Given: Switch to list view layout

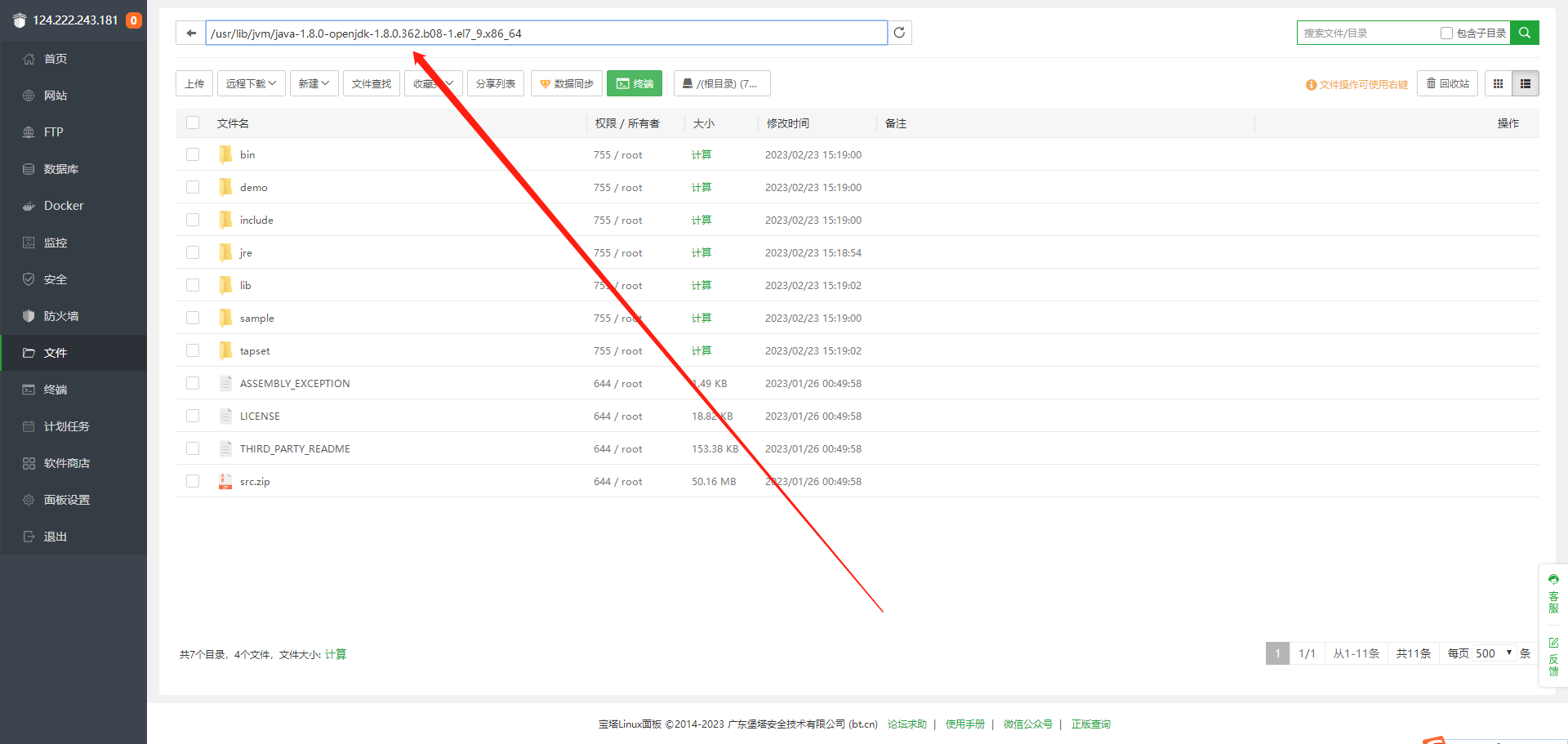Looking at the screenshot, I should pyautogui.click(x=1526, y=83).
